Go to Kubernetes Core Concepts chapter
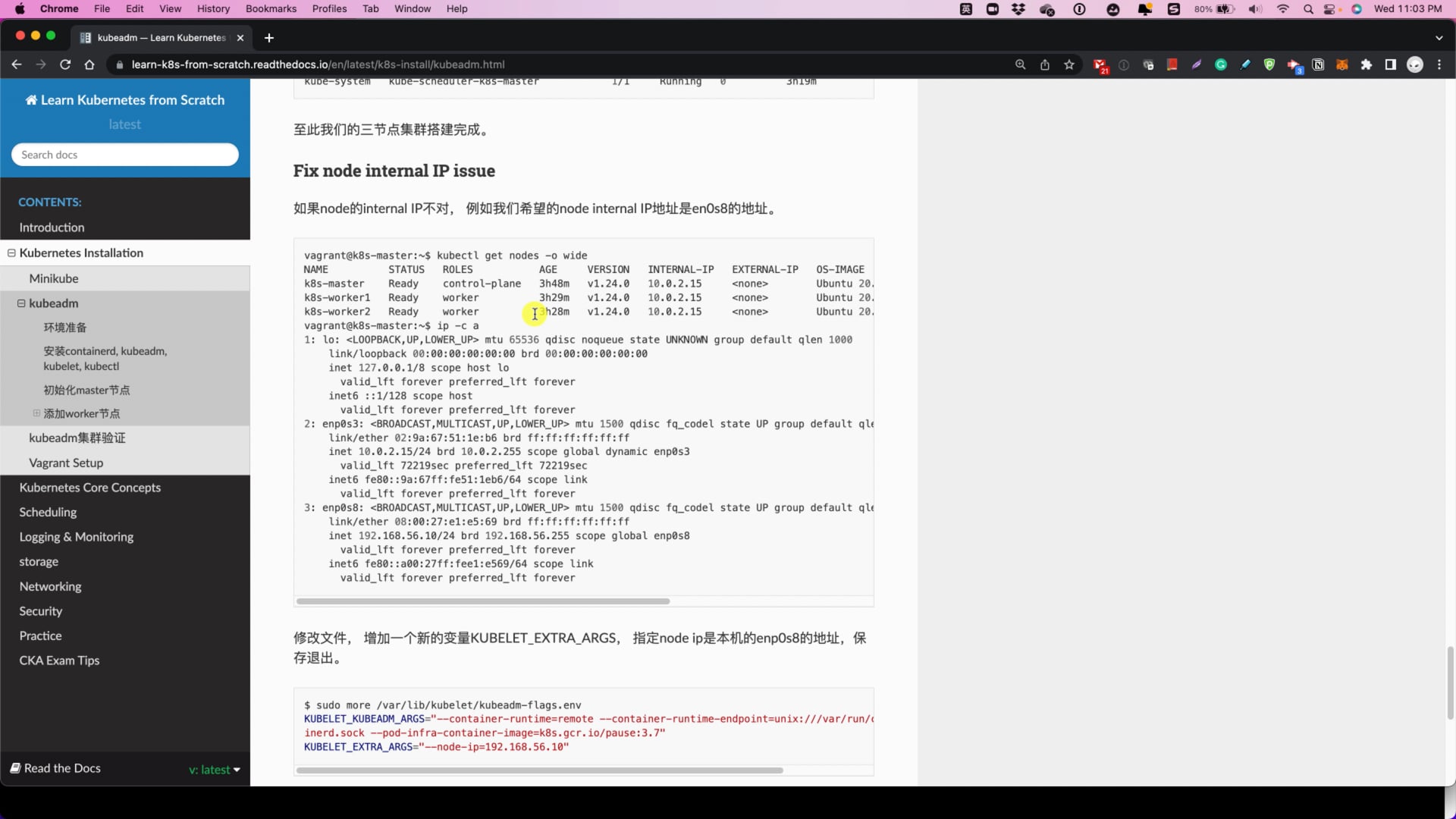Viewport: 1456px width, 819px height. pyautogui.click(x=90, y=488)
